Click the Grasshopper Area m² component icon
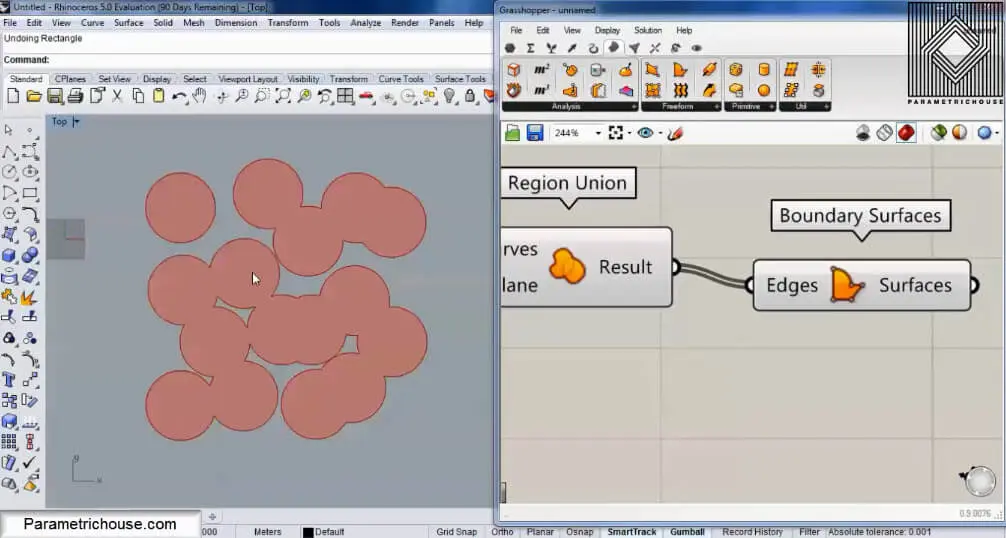 [x=541, y=69]
